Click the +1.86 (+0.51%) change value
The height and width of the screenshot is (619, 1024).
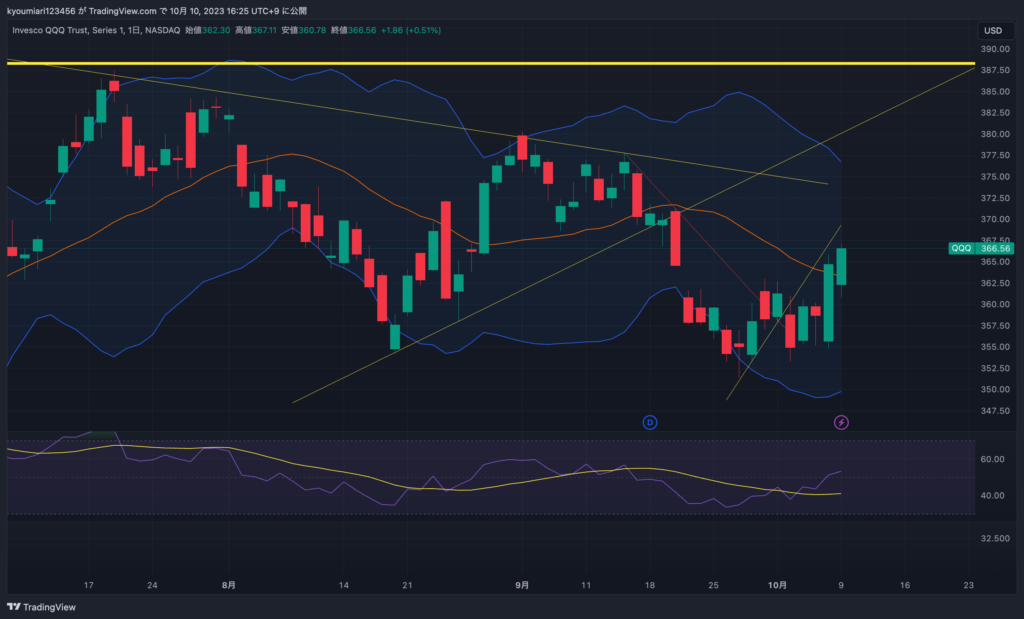coord(411,30)
